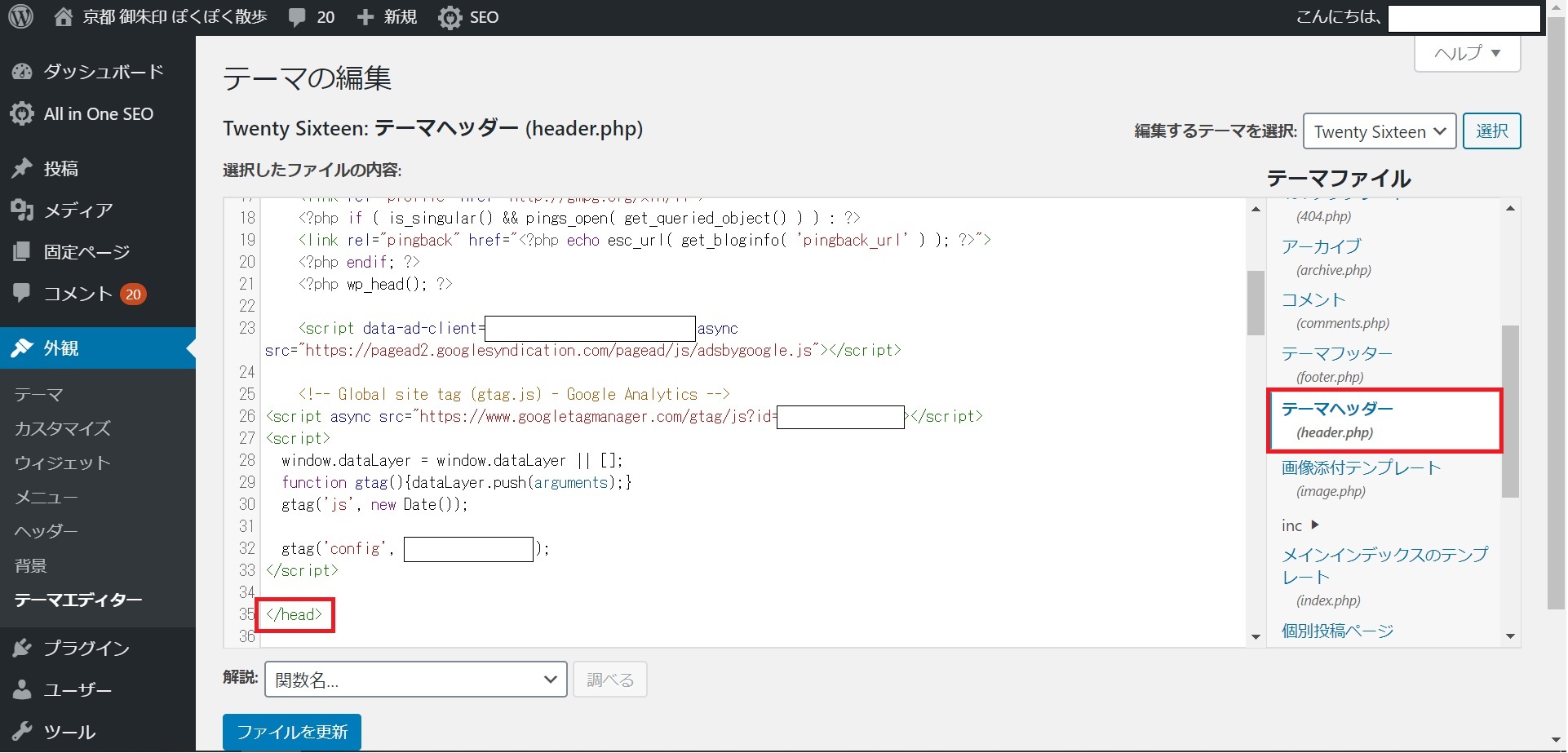The height and width of the screenshot is (753, 1568).
Task: Click the コメント speech bubble icon in sidebar
Action: (x=22, y=292)
